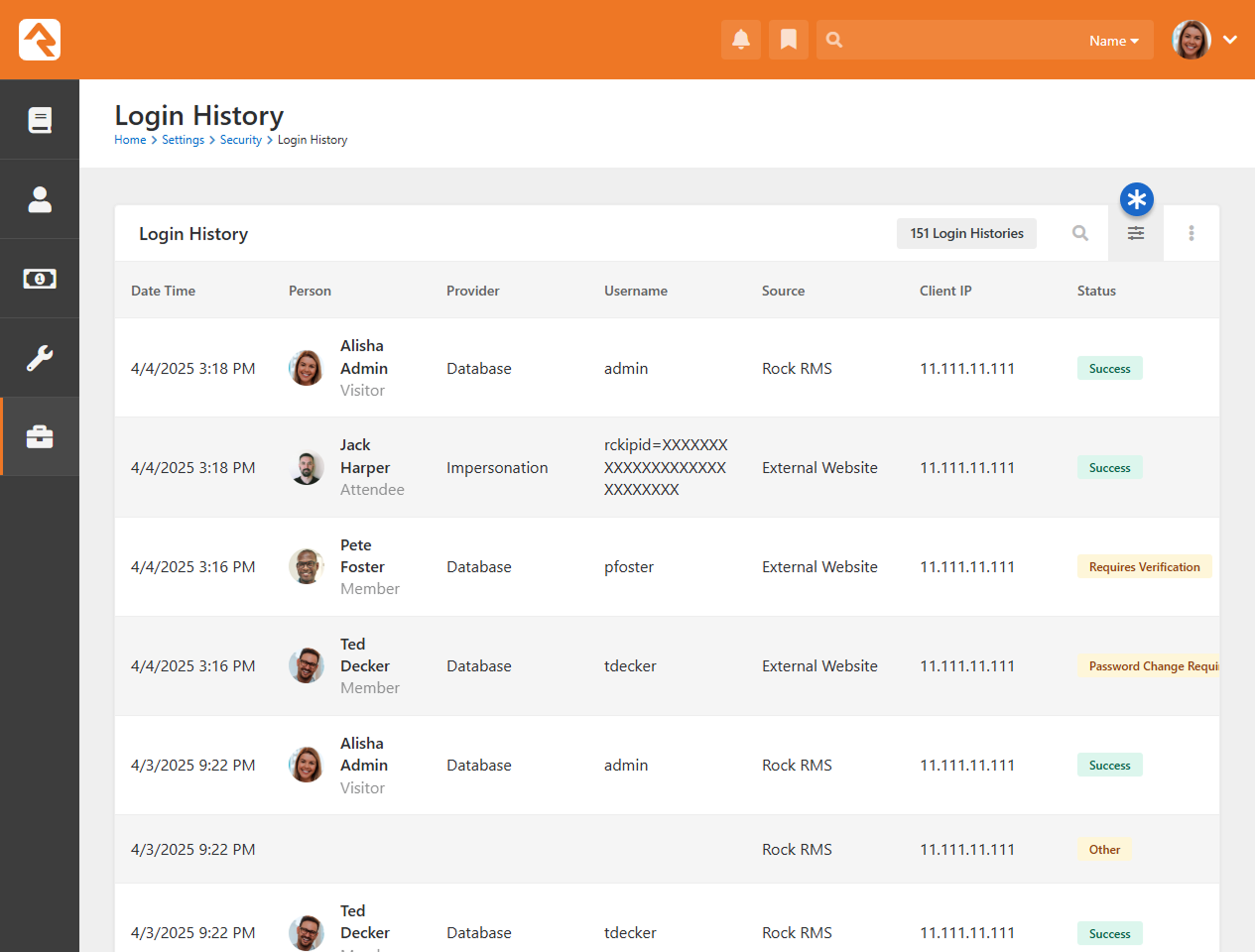
Task: Click the 151 Login Histories badge
Action: 966,233
